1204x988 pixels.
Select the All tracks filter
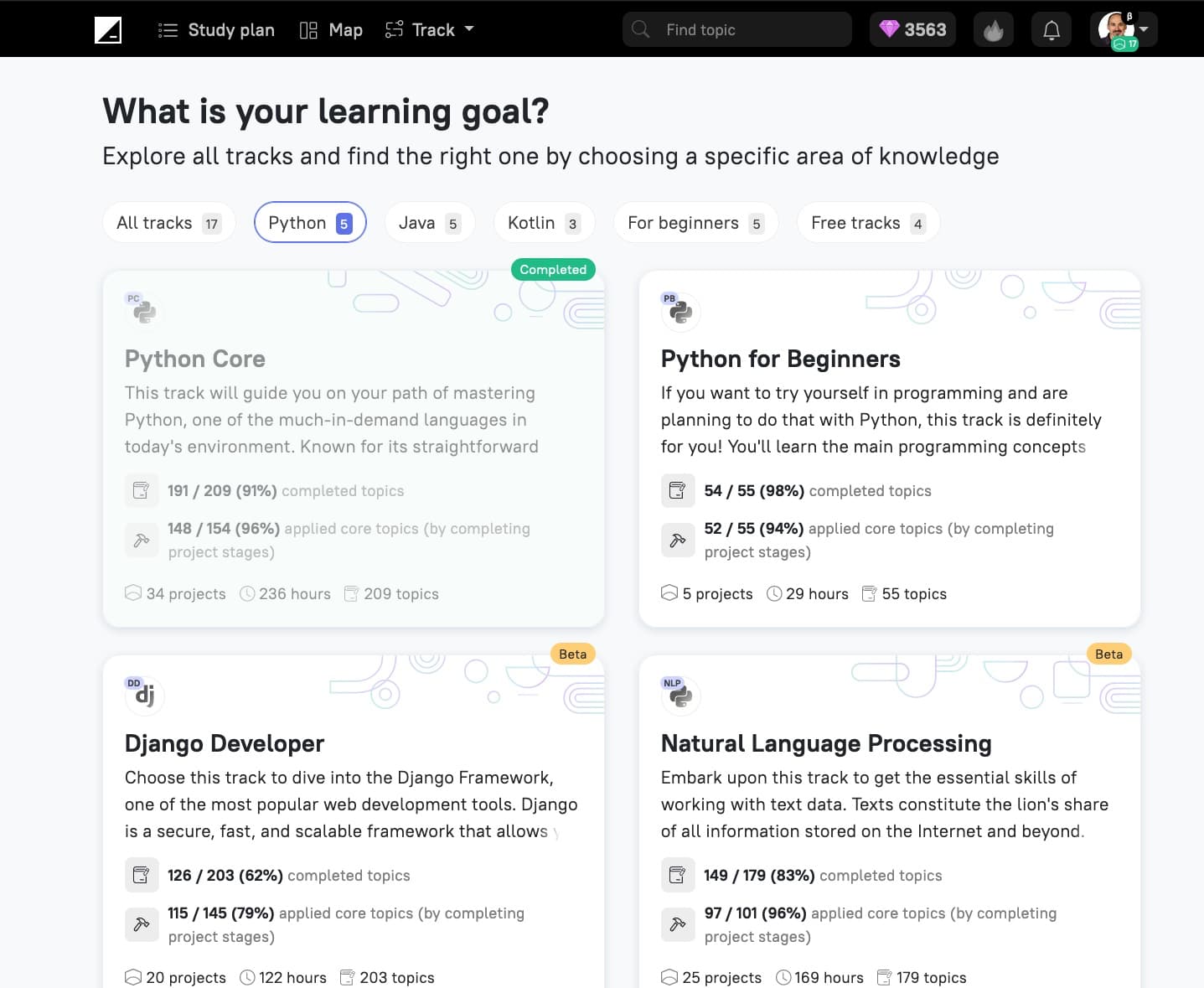click(x=168, y=223)
